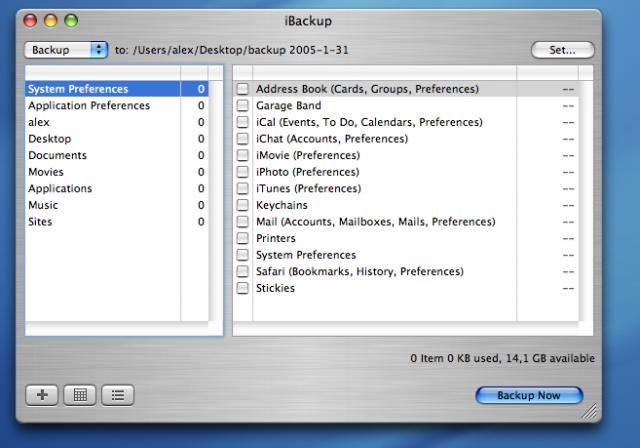Select System Preferences in left list
The image size is (640, 448).
[x=117, y=89]
